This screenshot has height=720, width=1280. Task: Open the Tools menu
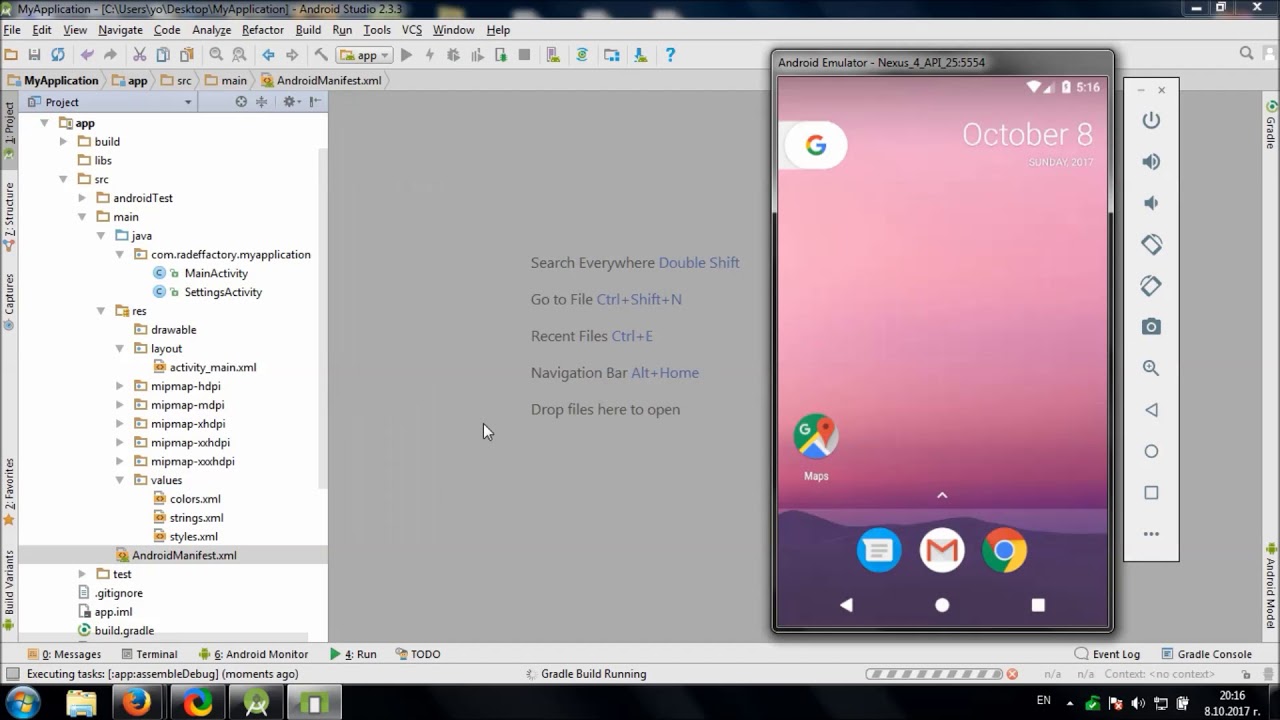tap(377, 30)
